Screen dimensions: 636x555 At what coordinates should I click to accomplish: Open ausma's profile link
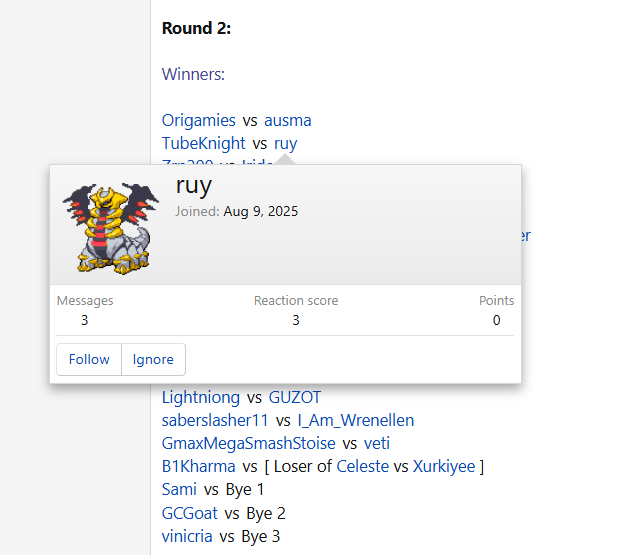tap(288, 120)
